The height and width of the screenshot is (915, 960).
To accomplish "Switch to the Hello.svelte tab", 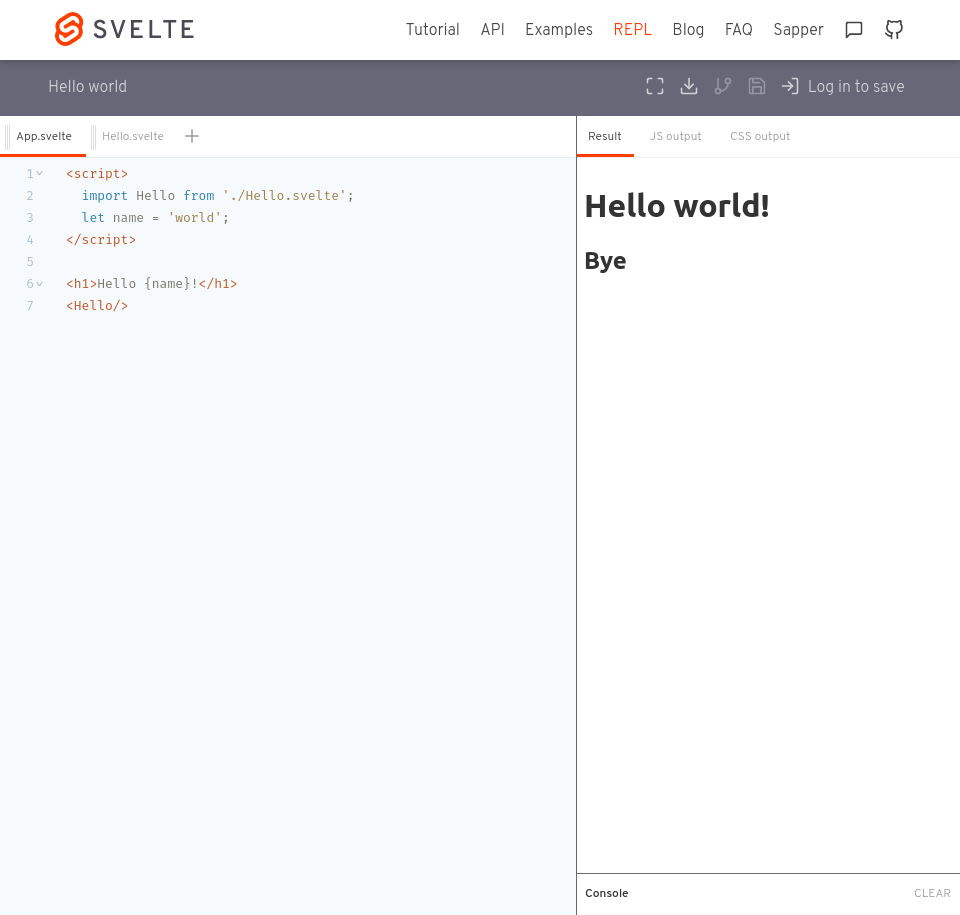I will 133,136.
